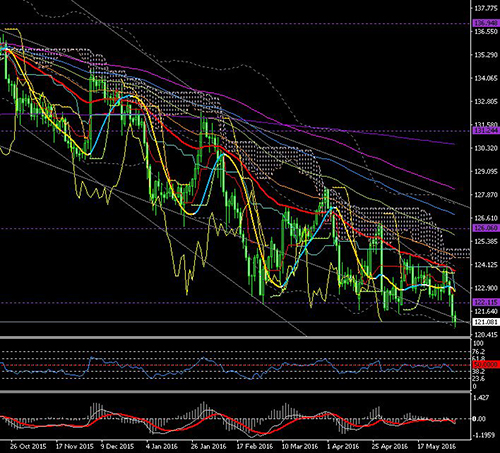The width and height of the screenshot is (500, 453).
Task: Click the 1 Apr 2016 date label
Action: tap(343, 446)
